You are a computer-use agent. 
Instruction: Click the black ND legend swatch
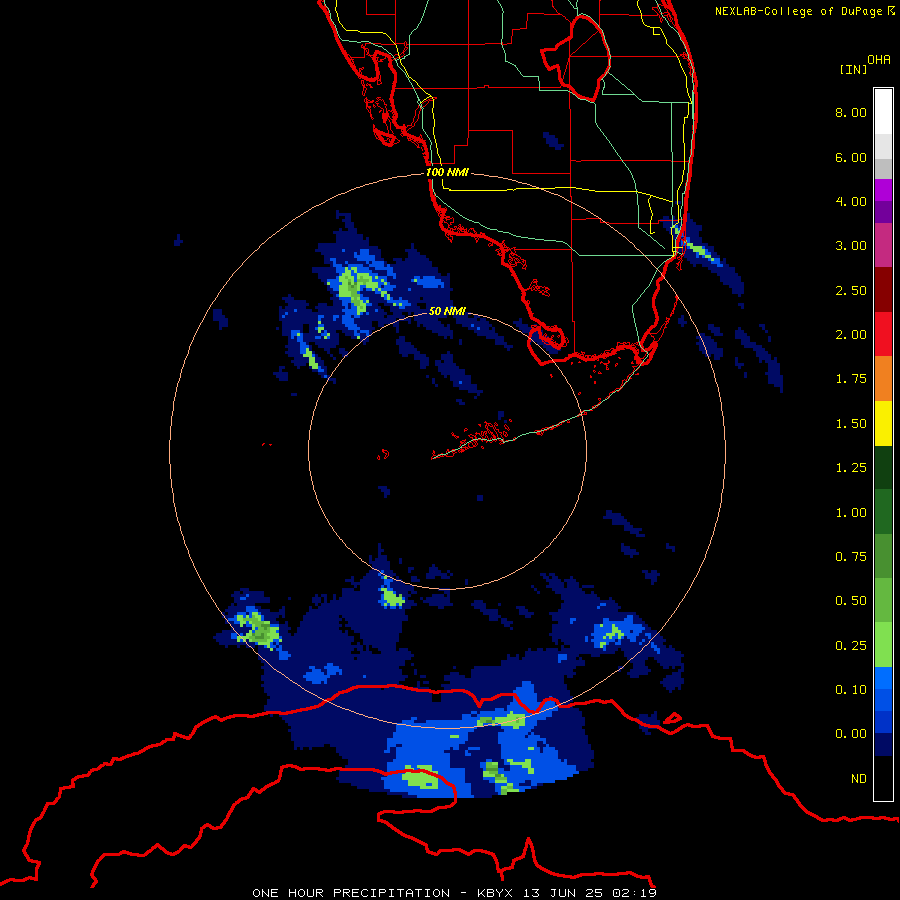point(883,778)
